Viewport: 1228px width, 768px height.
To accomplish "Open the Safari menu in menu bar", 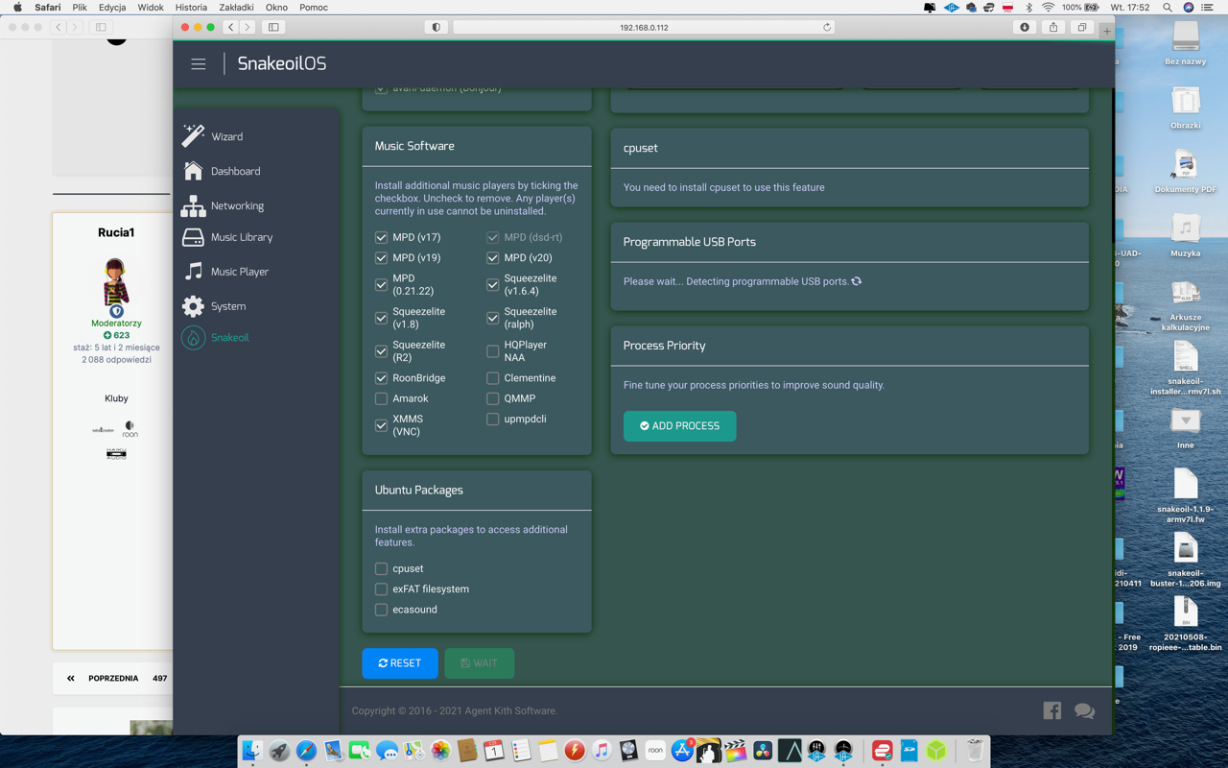I will click(47, 7).
